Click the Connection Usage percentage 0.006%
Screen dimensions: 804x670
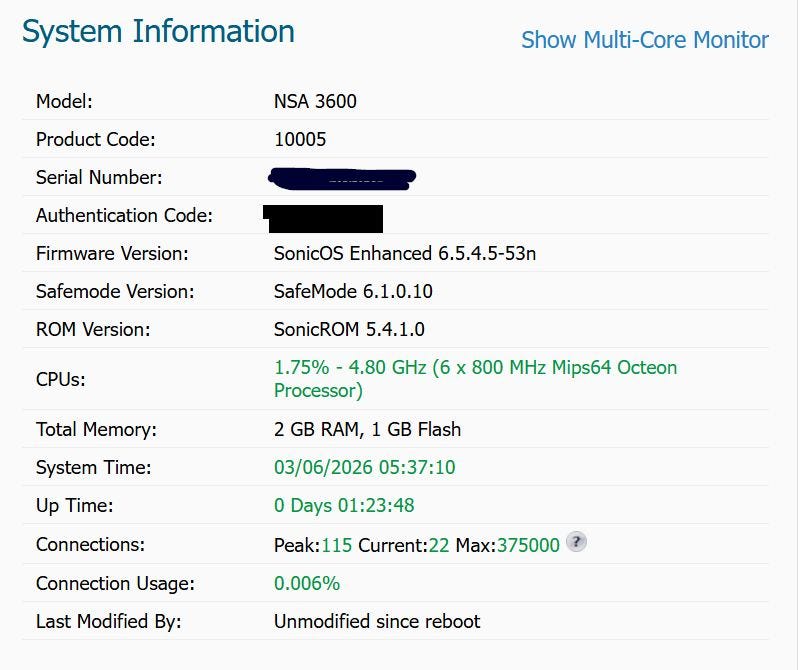307,583
